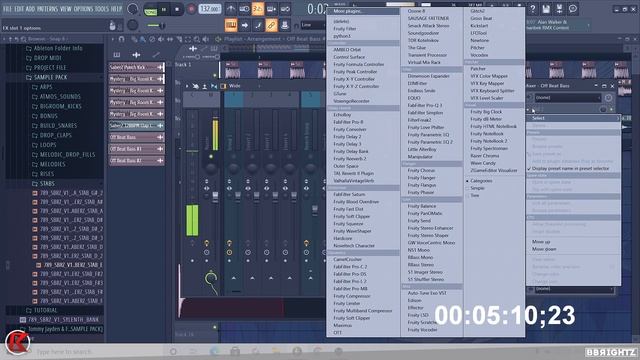Select Maximus plugin entry
Viewport: 640px width, 360px height.
pyautogui.click(x=342, y=325)
